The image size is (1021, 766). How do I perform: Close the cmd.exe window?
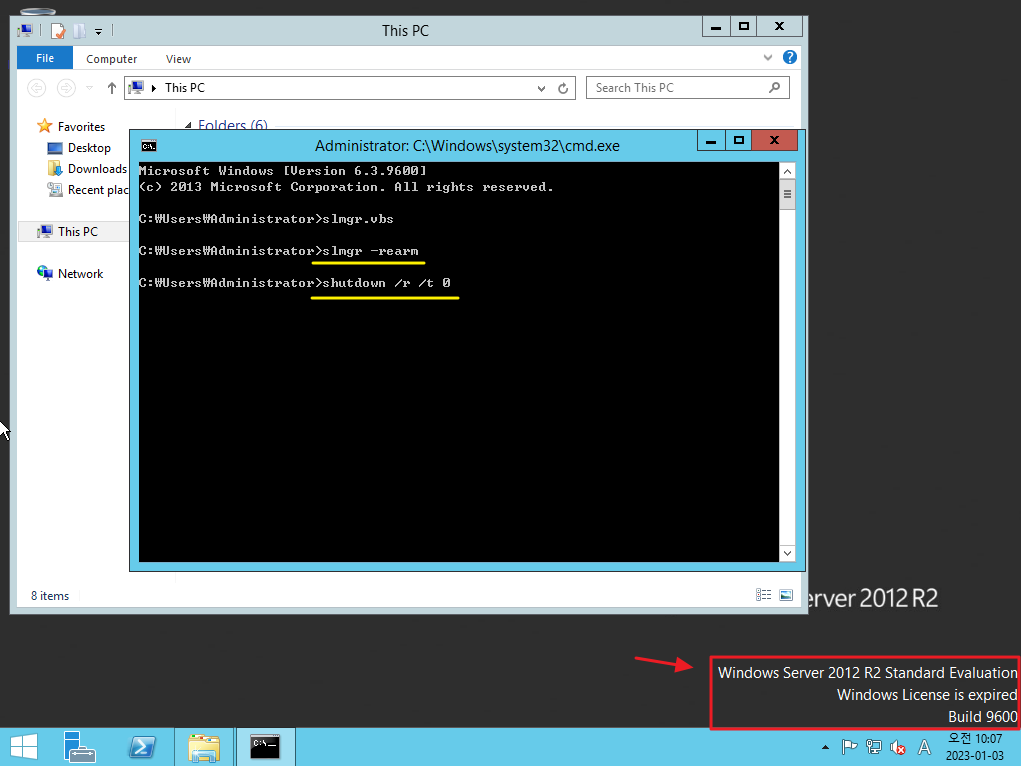tap(774, 140)
